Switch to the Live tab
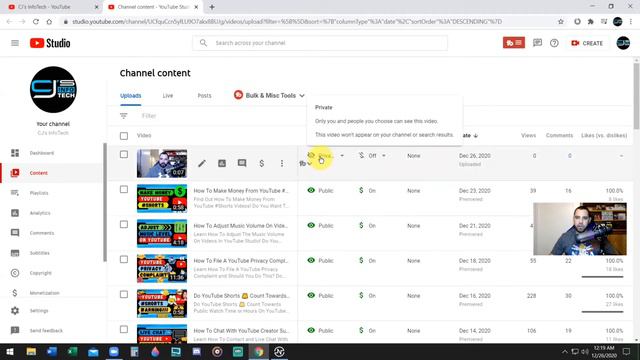The width and height of the screenshot is (640, 360). pos(168,96)
